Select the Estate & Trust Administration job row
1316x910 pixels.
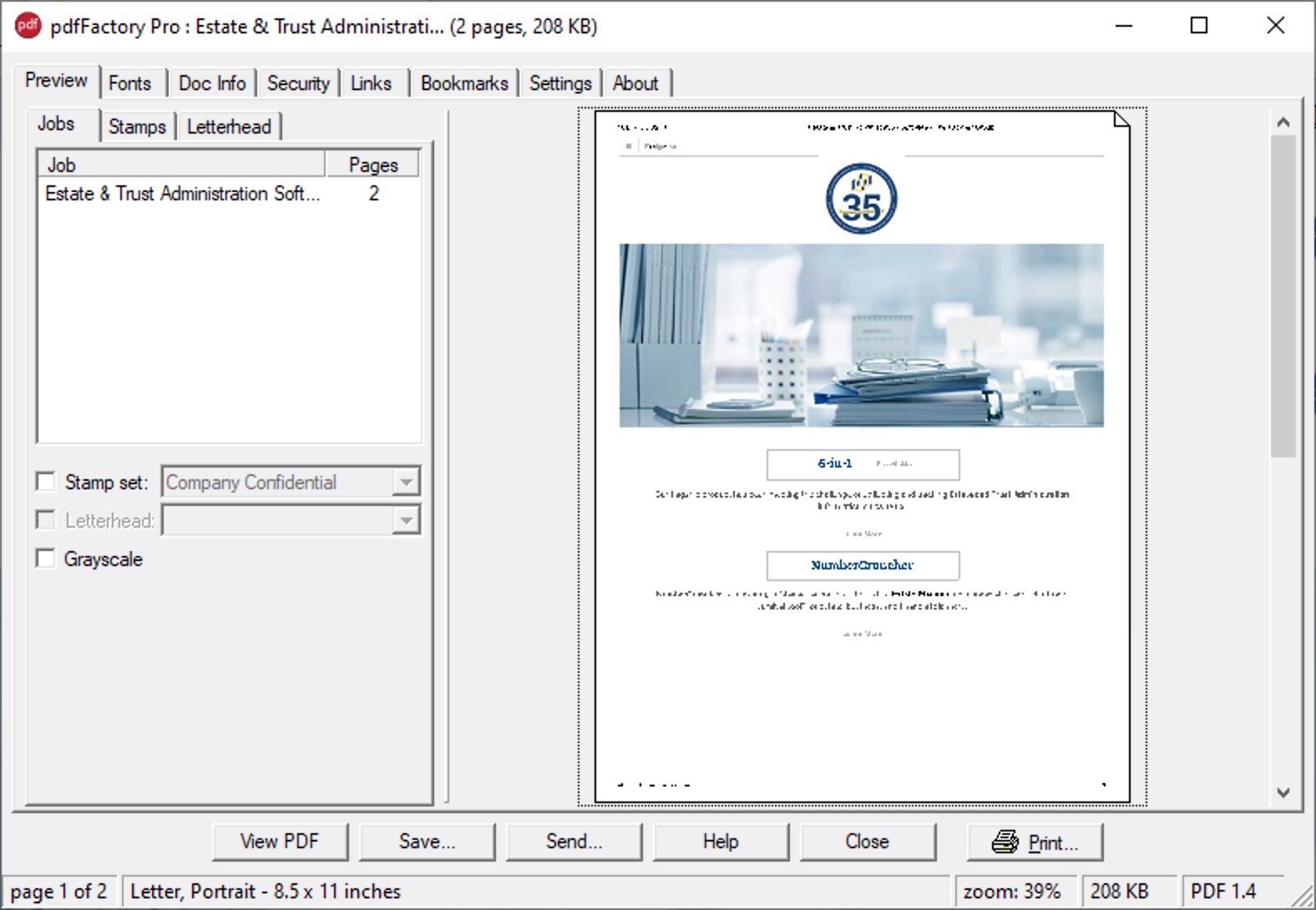tap(182, 194)
